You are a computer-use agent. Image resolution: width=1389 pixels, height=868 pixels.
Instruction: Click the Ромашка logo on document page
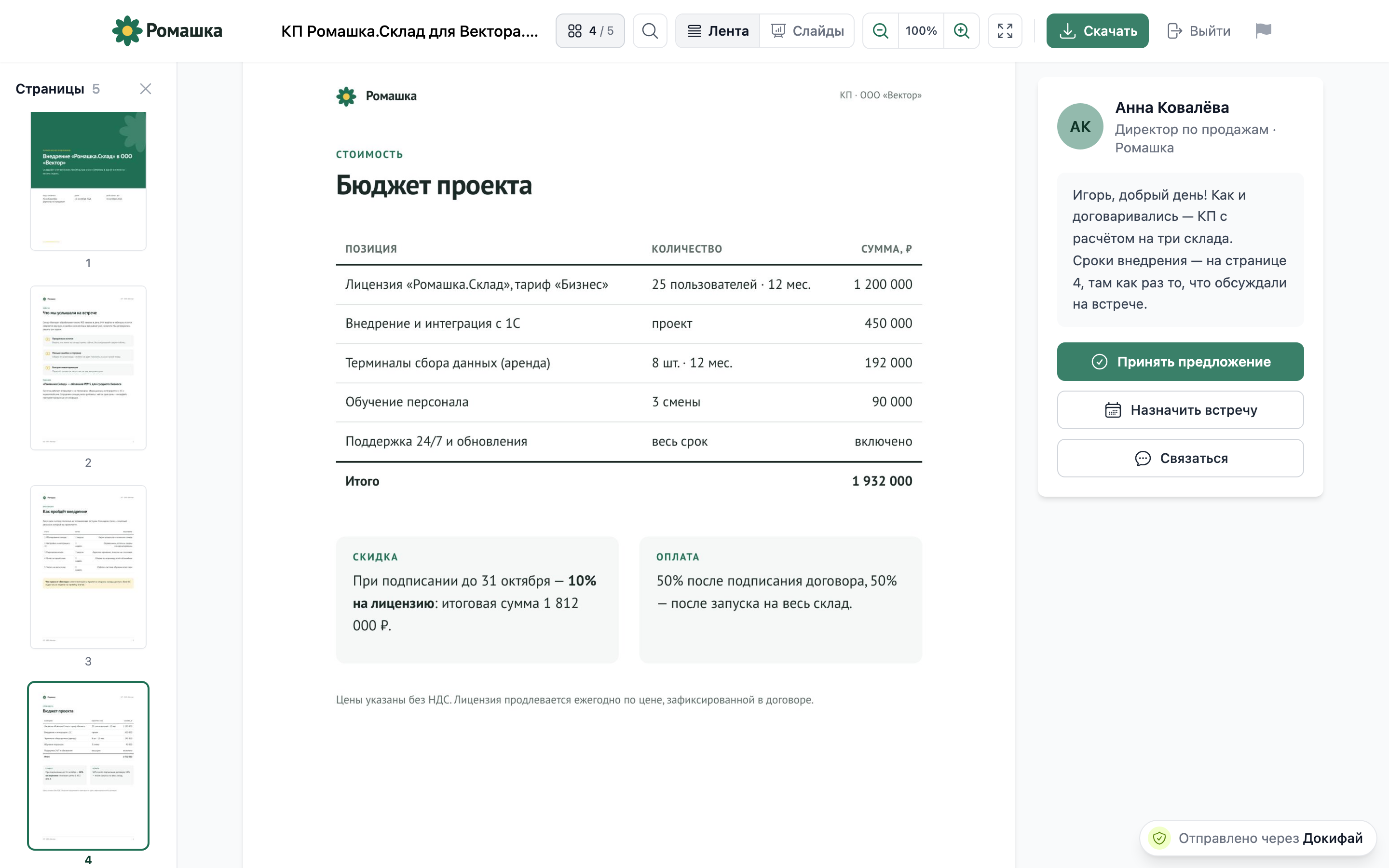pyautogui.click(x=377, y=96)
